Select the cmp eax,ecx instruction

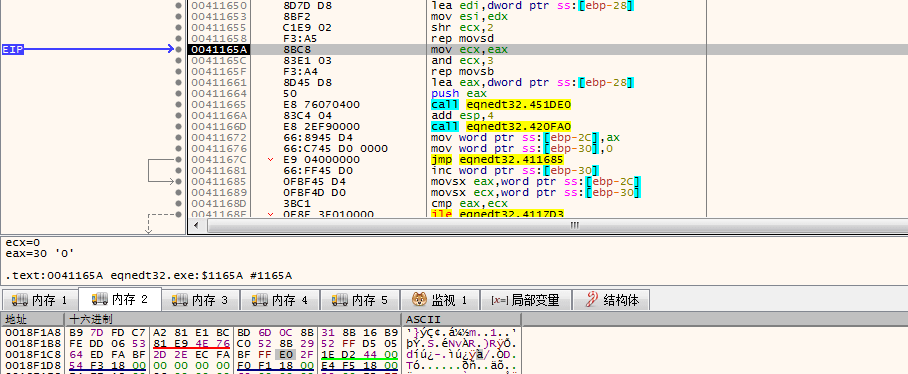(470, 204)
